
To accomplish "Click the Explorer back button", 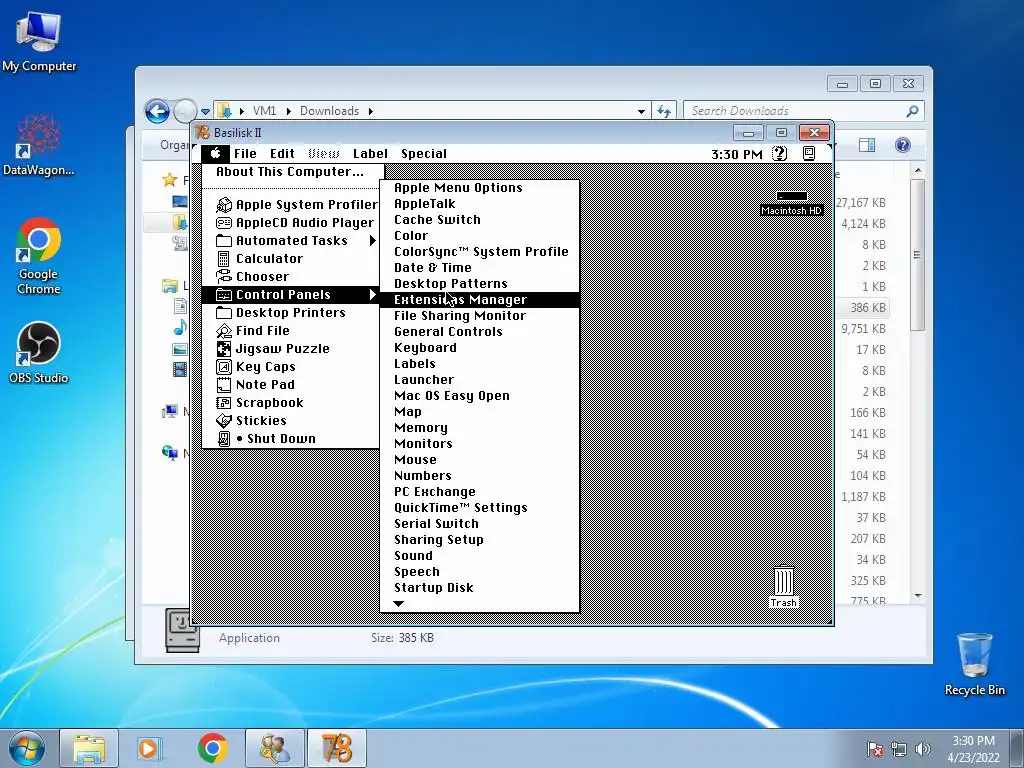I will pos(157,112).
